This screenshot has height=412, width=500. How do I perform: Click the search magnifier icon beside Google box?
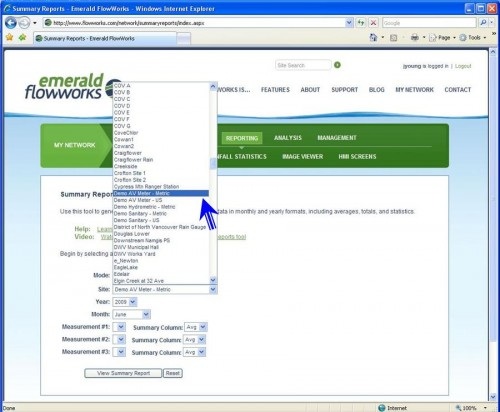pos(483,23)
